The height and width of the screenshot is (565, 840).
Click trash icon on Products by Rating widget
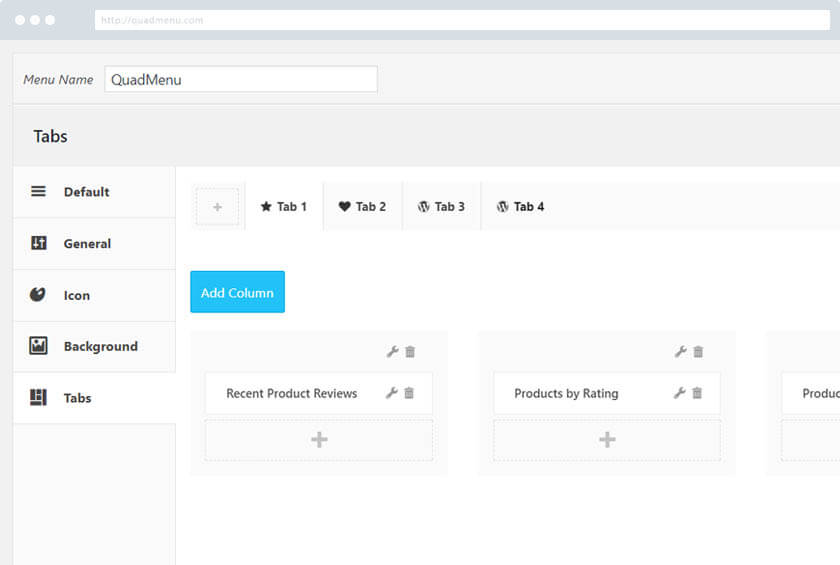tap(697, 393)
